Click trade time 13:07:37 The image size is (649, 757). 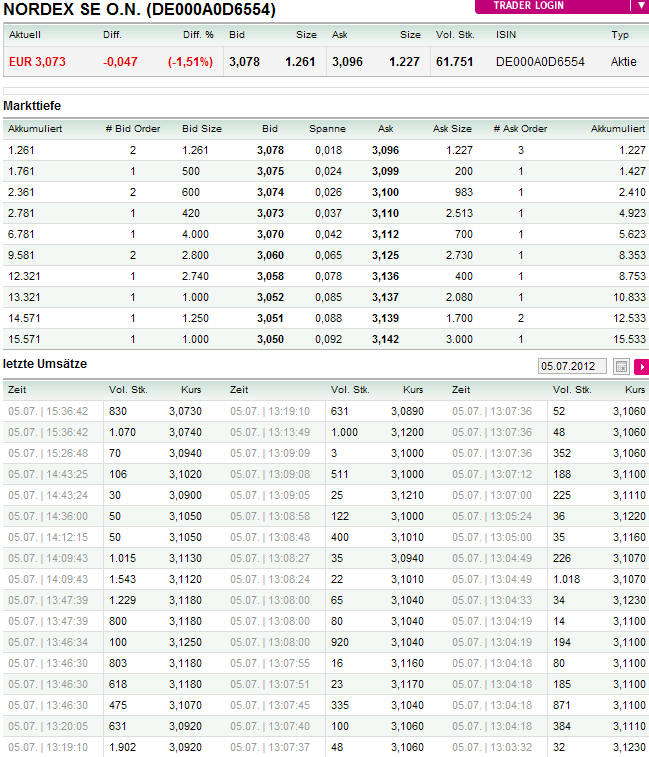tap(270, 747)
